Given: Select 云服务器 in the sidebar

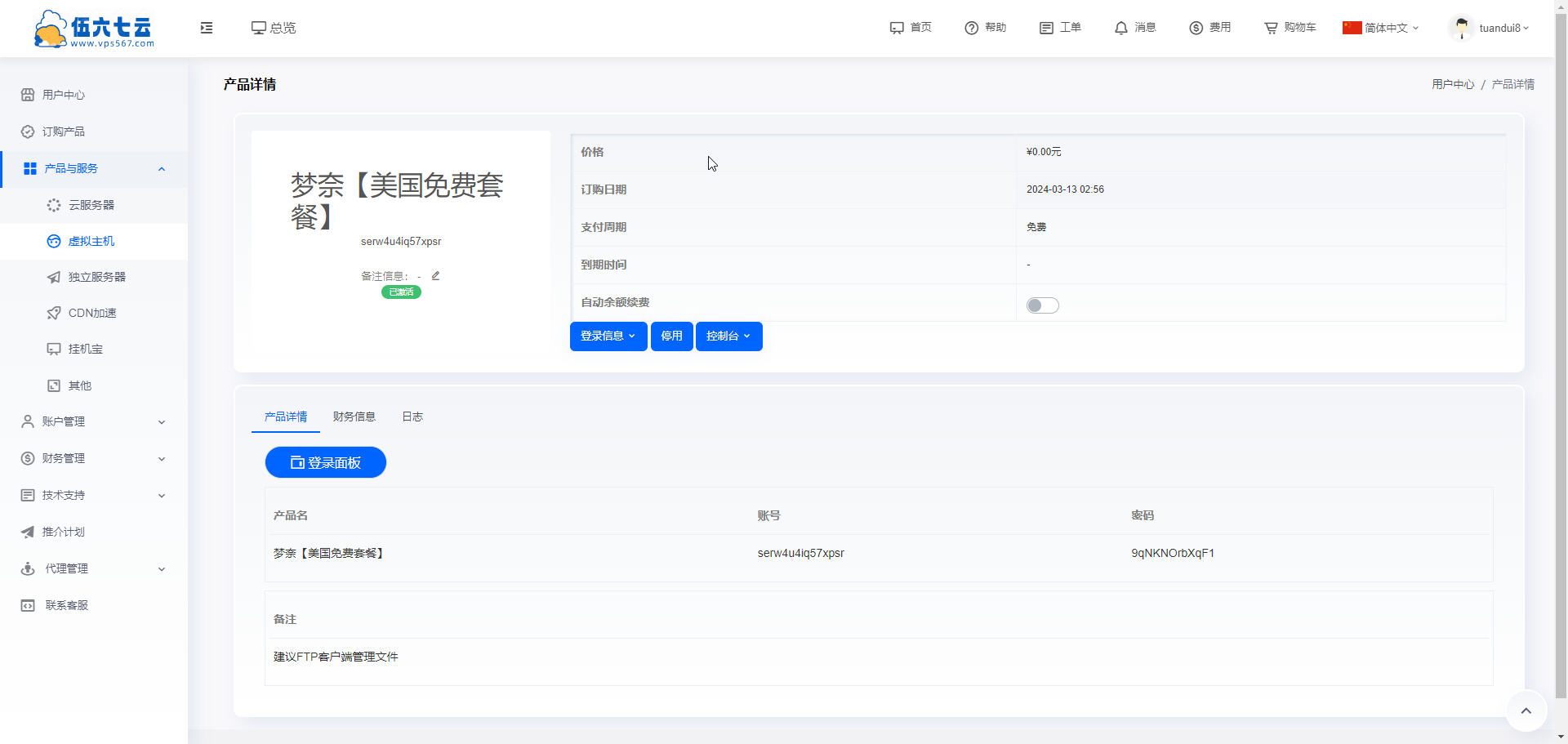Looking at the screenshot, I should pos(91,205).
